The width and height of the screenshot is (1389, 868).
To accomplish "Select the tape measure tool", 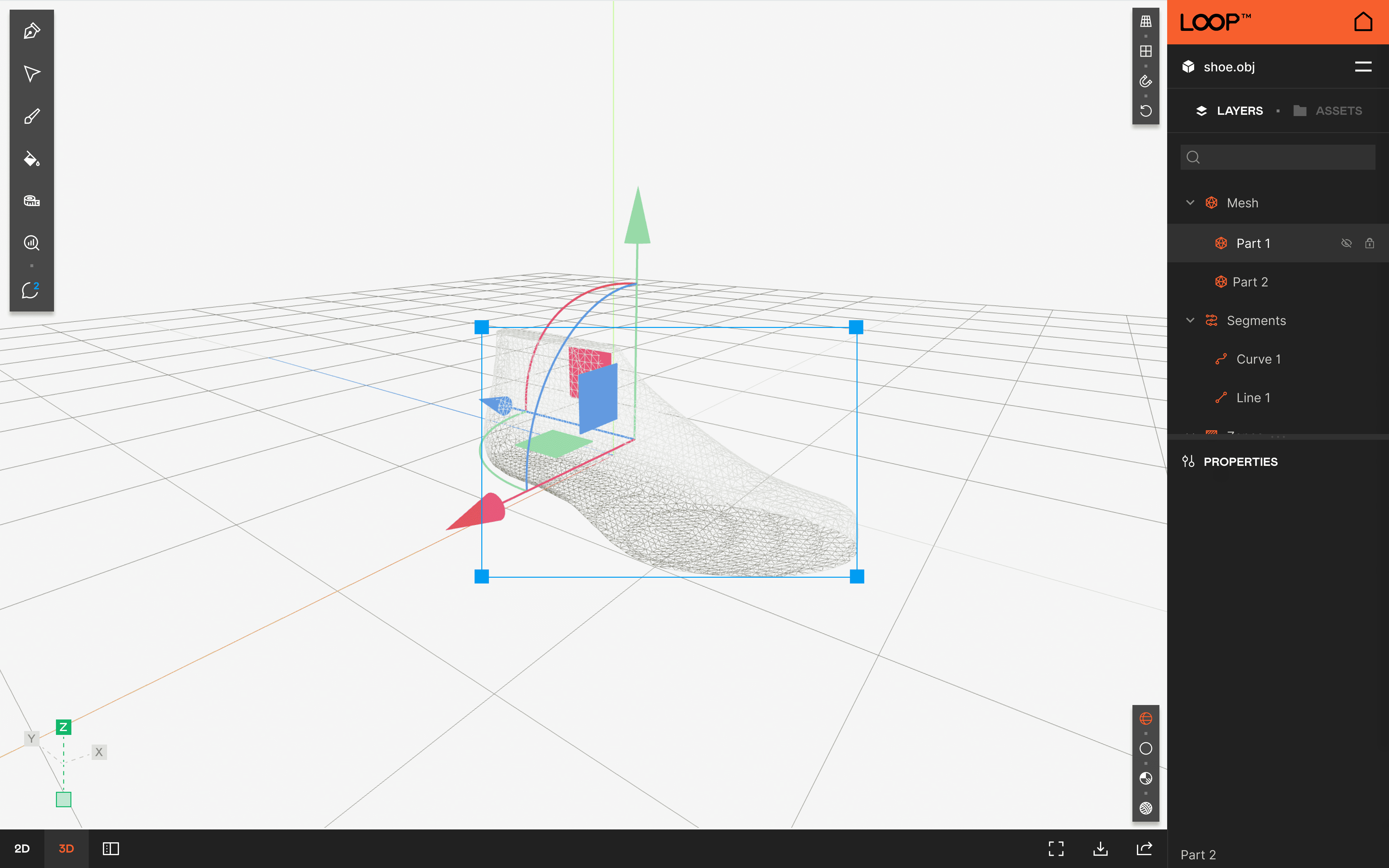I will point(32,201).
